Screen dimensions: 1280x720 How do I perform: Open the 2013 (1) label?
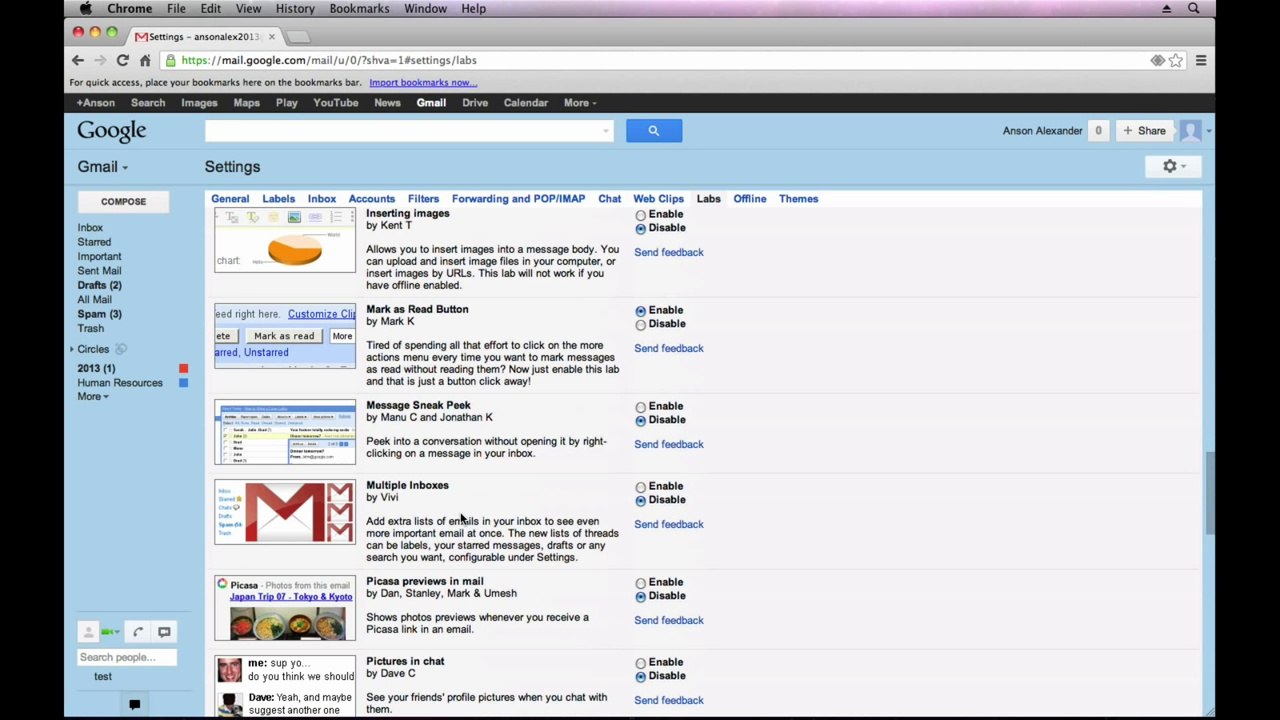click(x=96, y=369)
